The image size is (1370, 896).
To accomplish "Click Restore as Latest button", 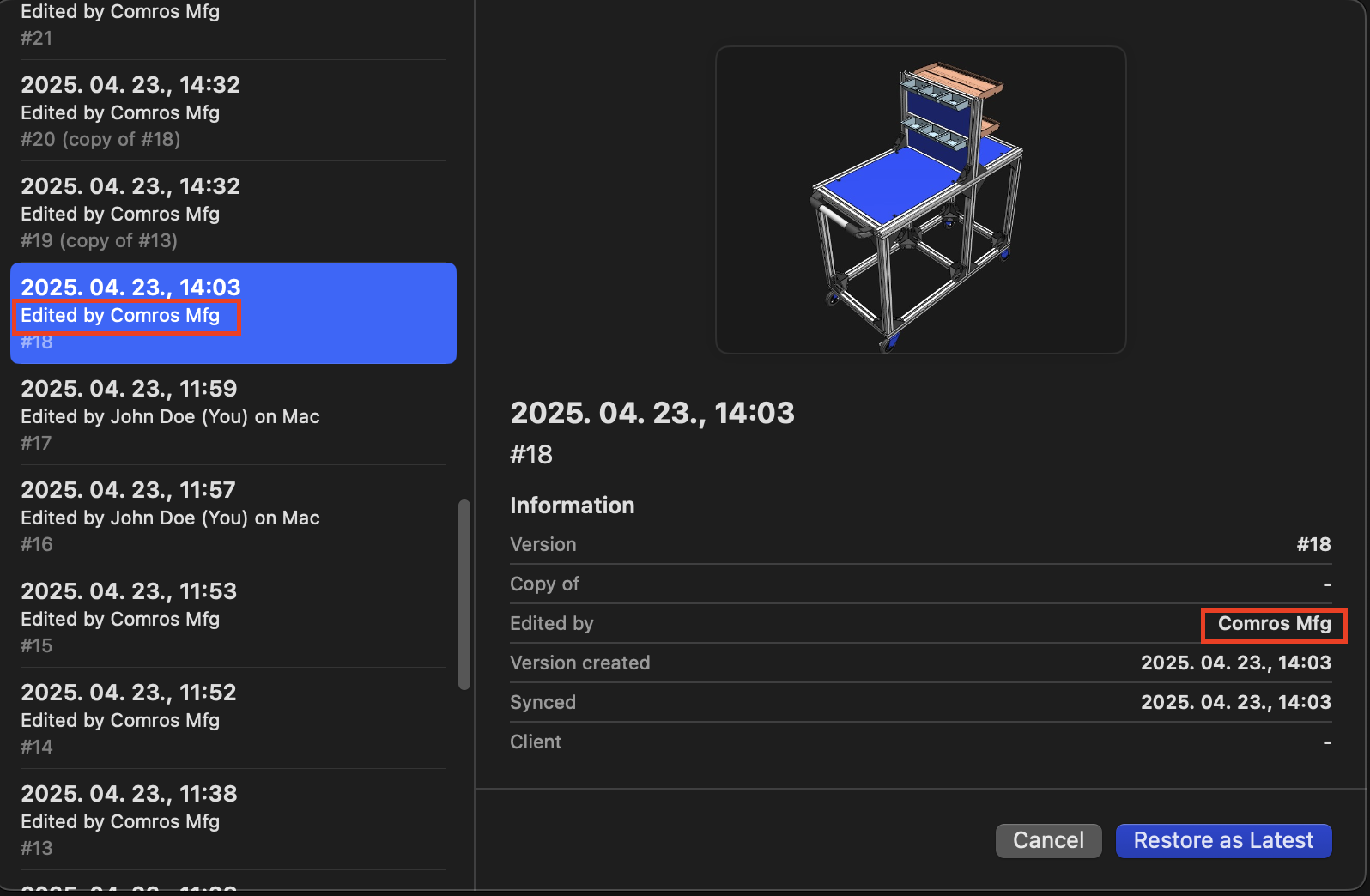I will click(1223, 840).
